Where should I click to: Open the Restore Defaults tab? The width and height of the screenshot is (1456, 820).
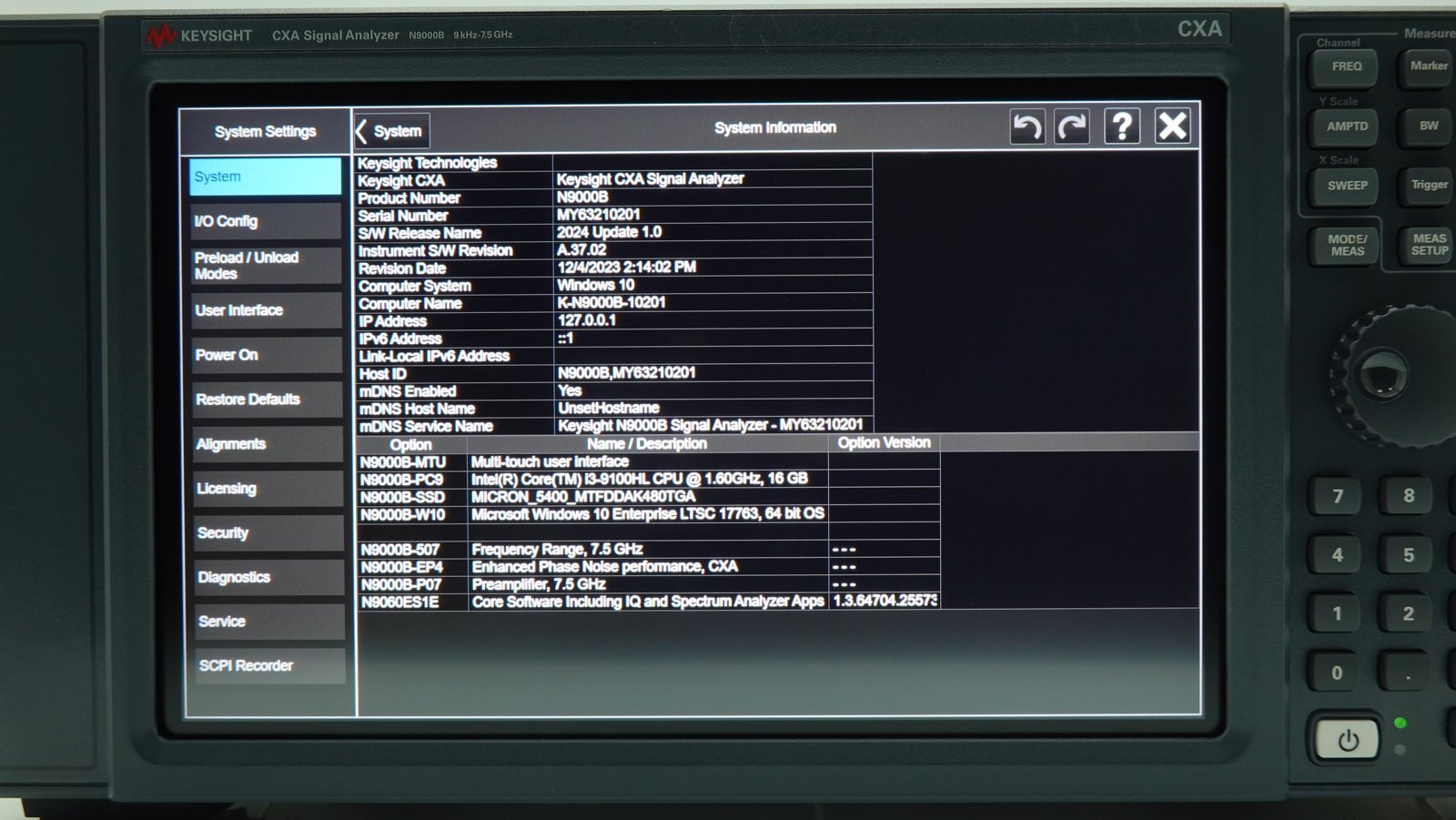(x=268, y=400)
